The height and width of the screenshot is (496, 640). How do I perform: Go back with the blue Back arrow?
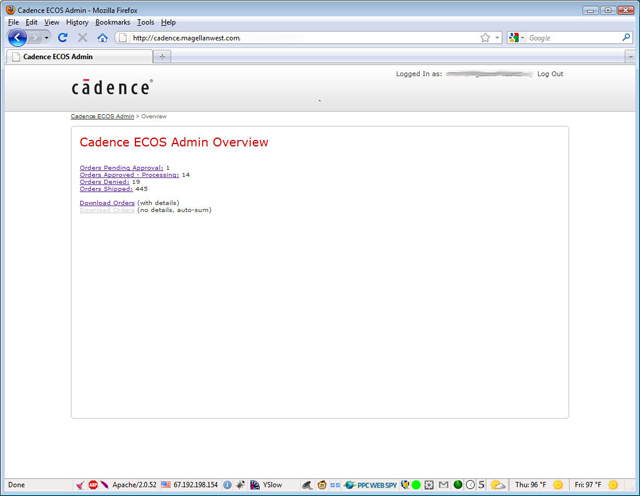pos(17,38)
